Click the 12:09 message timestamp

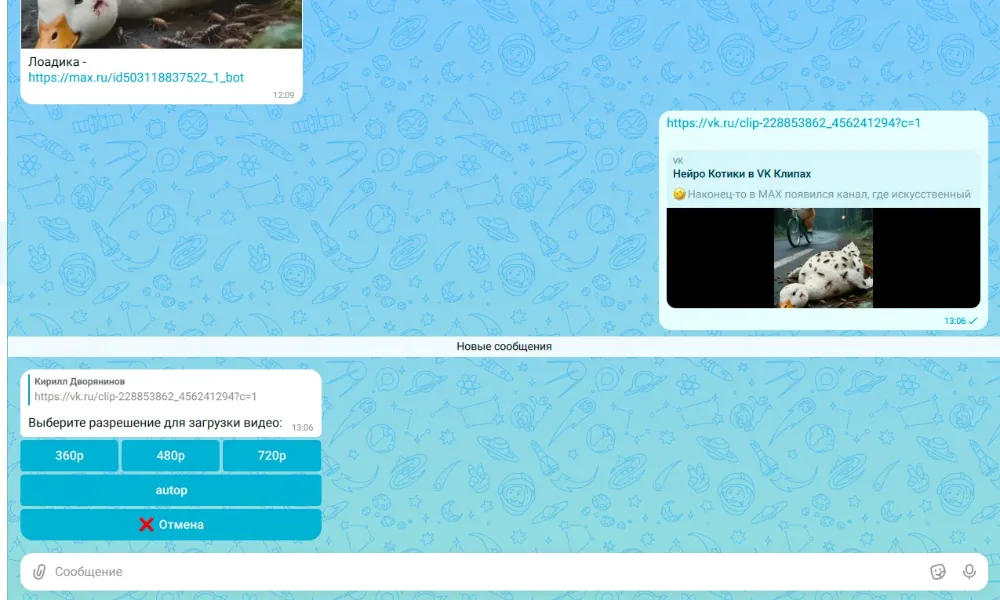click(x=283, y=95)
